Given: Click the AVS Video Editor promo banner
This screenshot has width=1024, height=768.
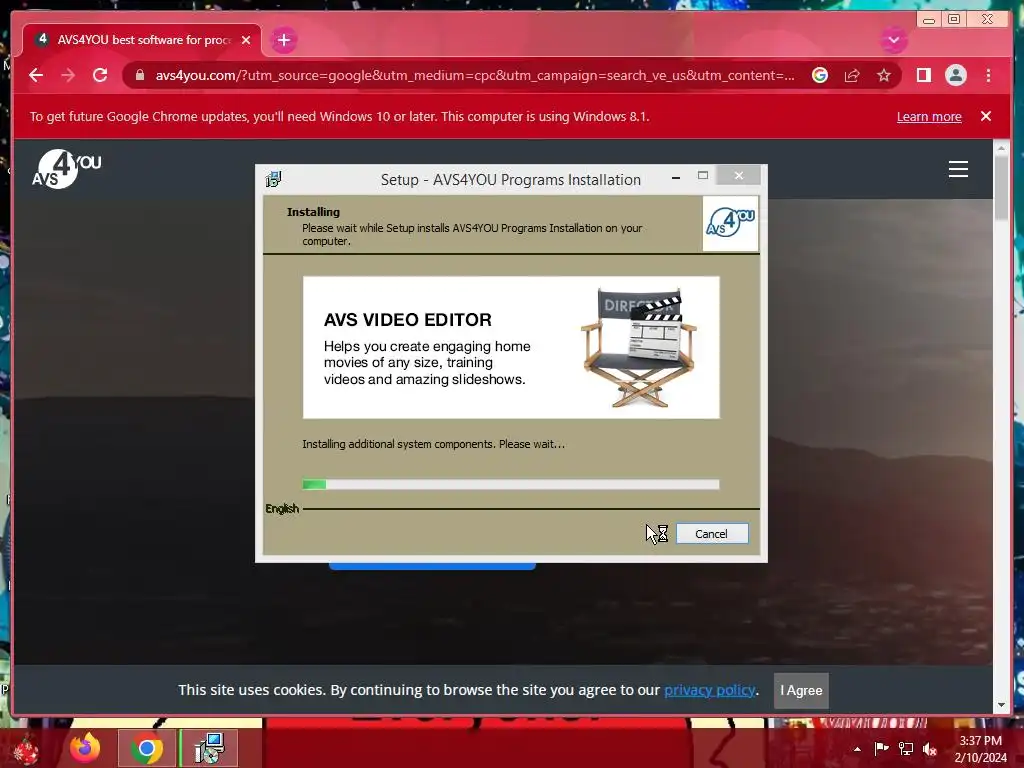Looking at the screenshot, I should pyautogui.click(x=511, y=347).
